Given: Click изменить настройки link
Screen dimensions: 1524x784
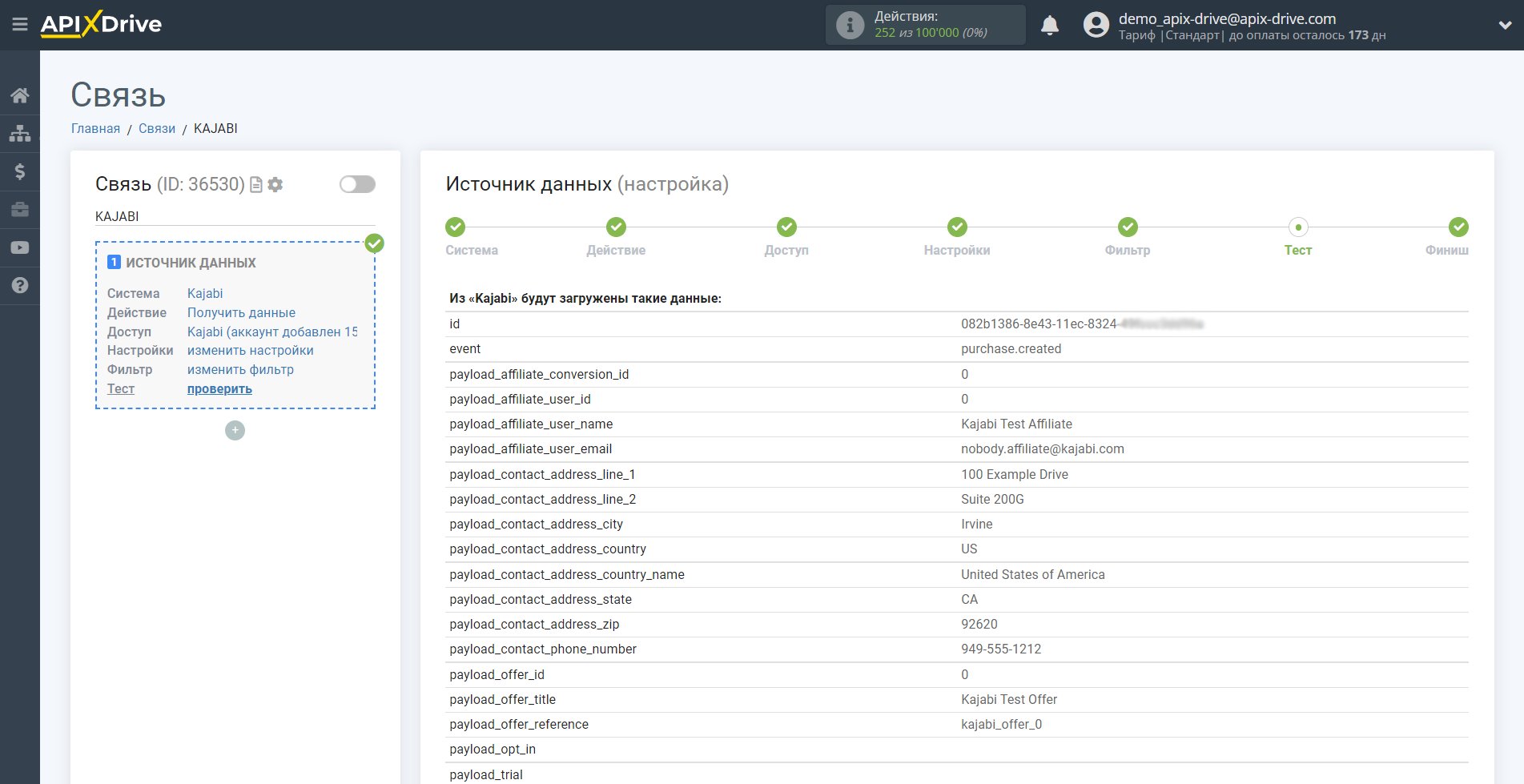Looking at the screenshot, I should tap(251, 351).
